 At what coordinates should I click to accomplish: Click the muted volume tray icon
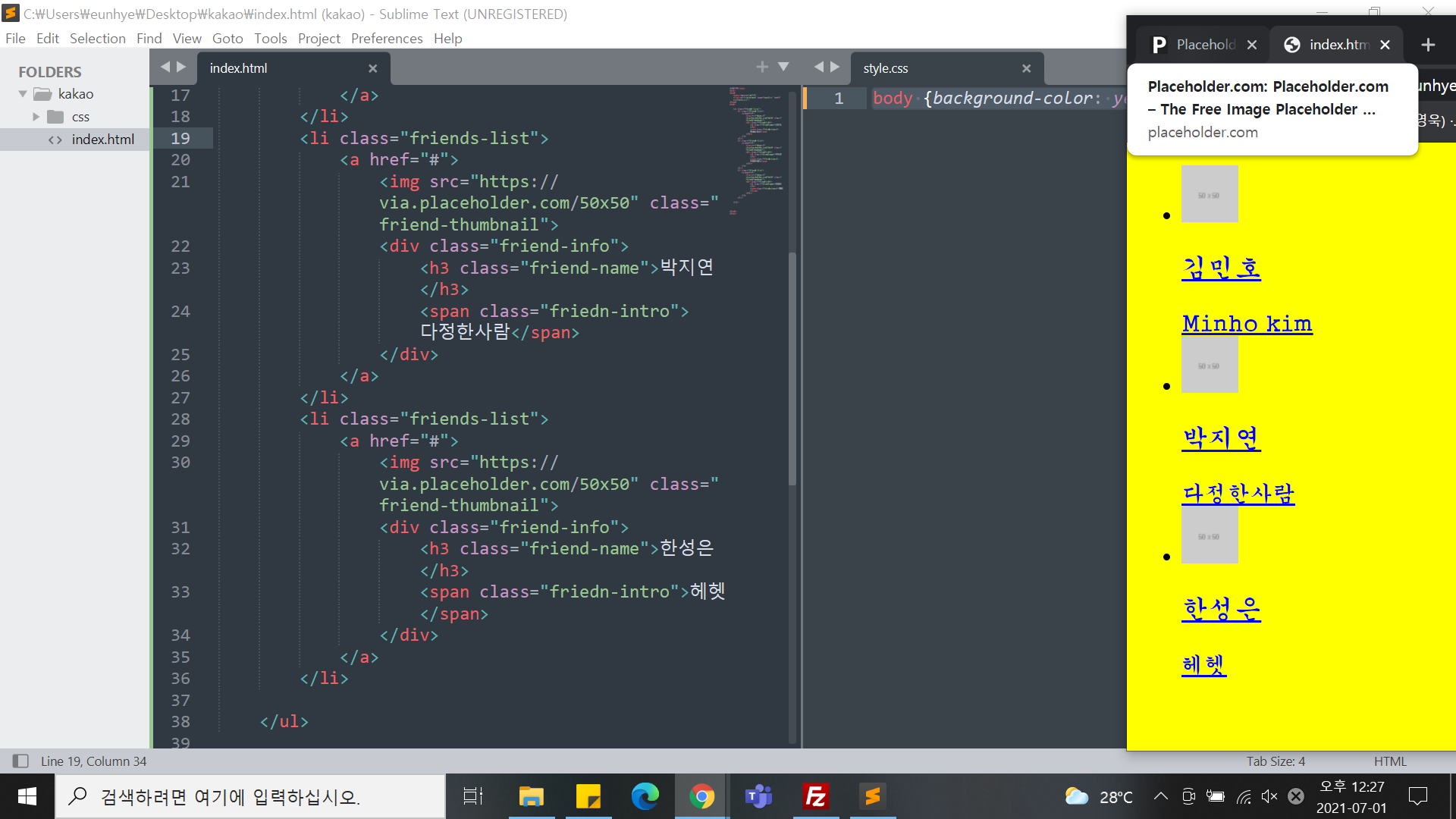click(1269, 796)
